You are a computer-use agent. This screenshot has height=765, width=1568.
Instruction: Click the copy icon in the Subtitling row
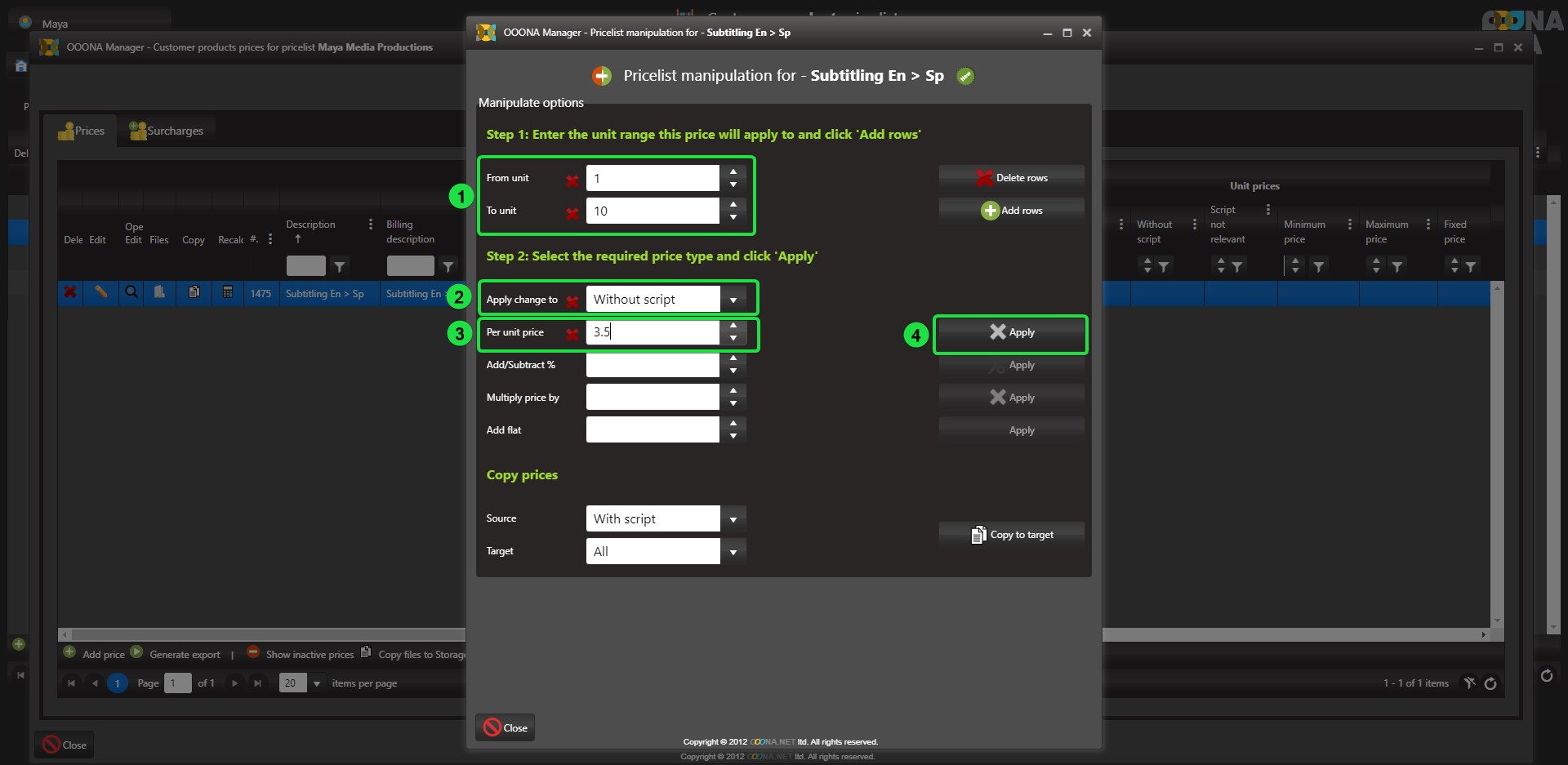[x=194, y=292]
